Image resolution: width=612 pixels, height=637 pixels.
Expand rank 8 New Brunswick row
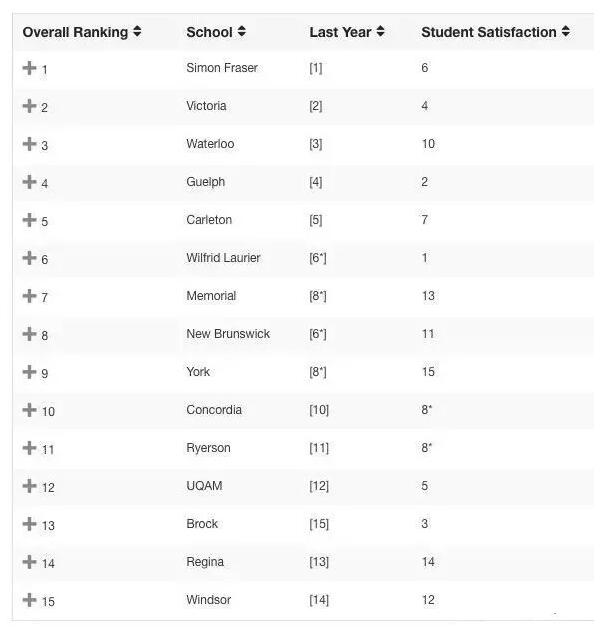tap(30, 333)
